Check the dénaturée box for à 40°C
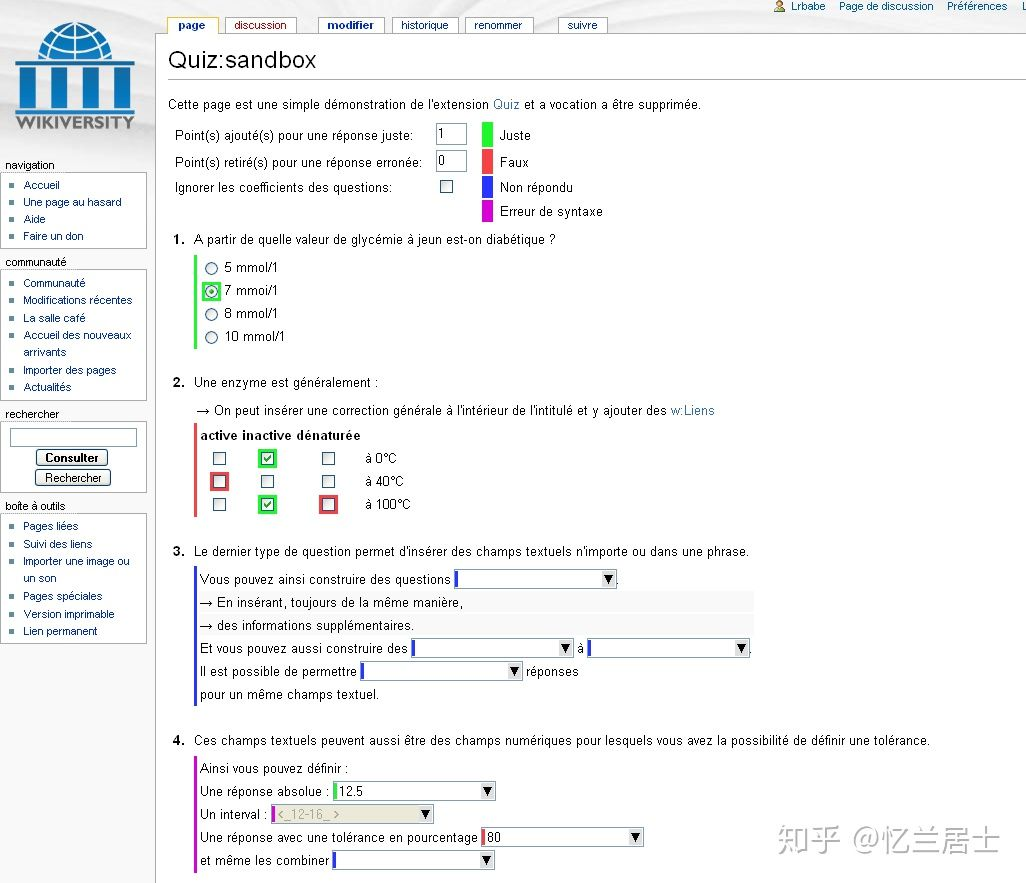 (x=328, y=482)
